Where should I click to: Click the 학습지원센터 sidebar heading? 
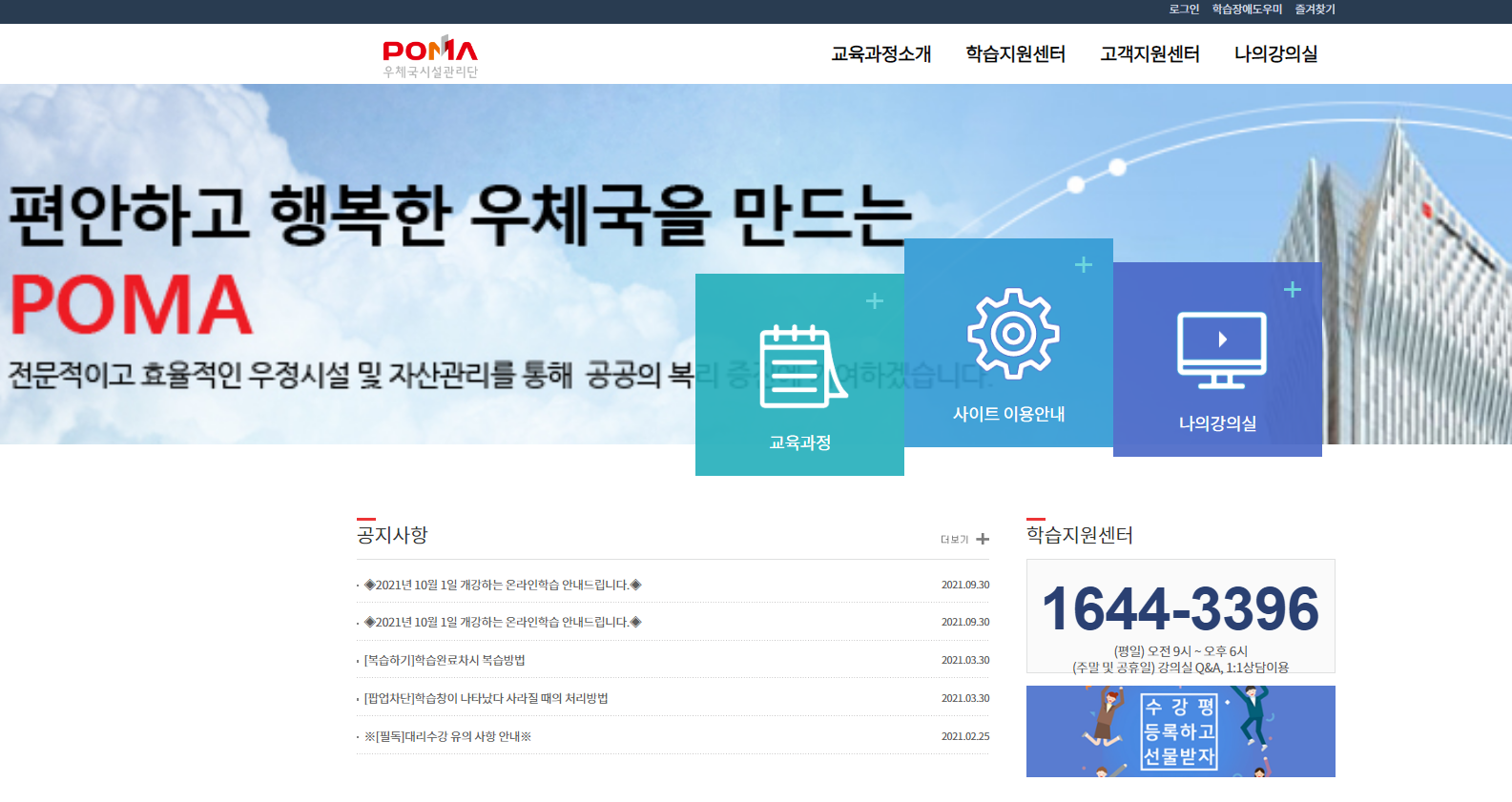(1080, 535)
